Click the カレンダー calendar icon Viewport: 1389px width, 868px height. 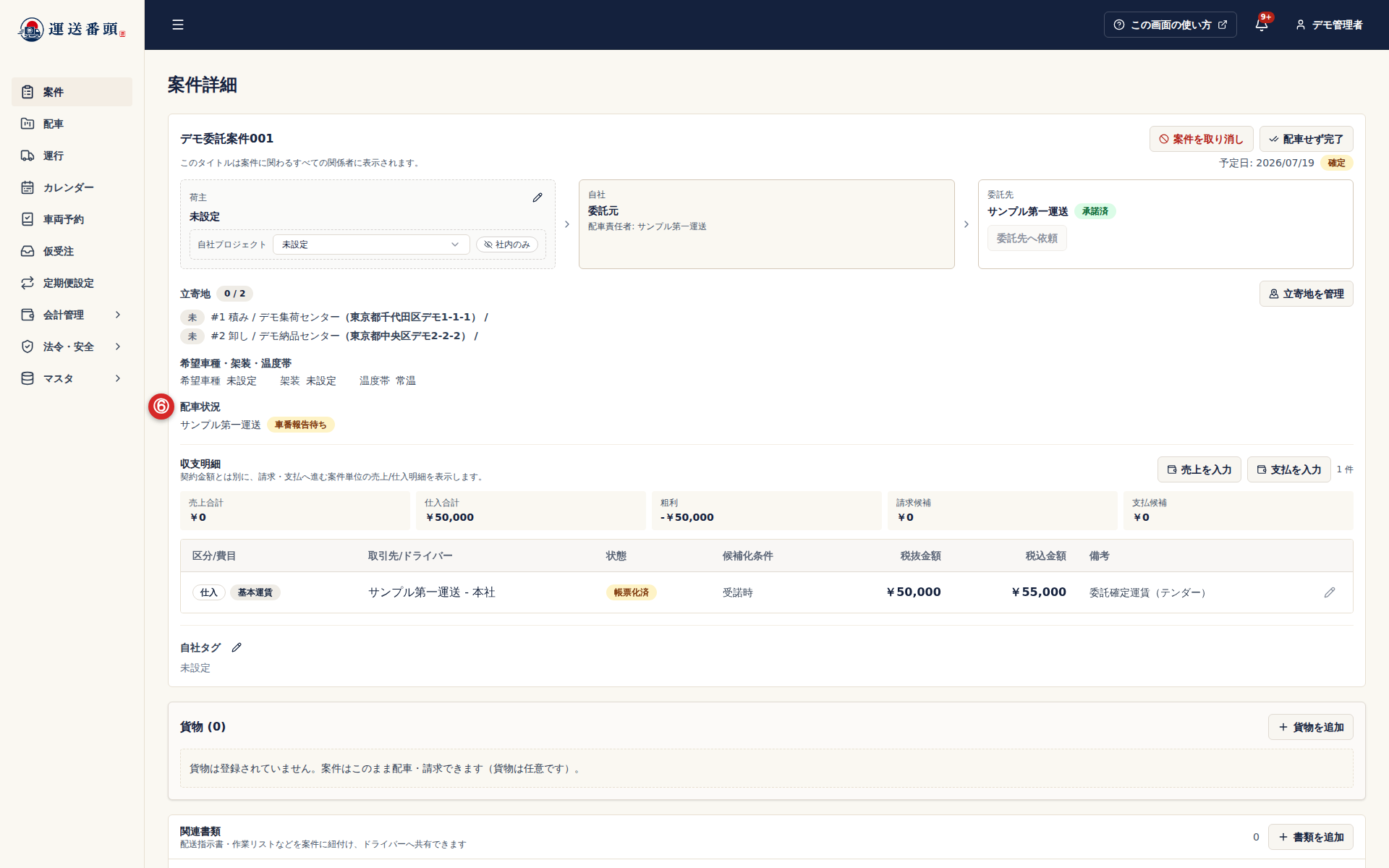coord(27,187)
